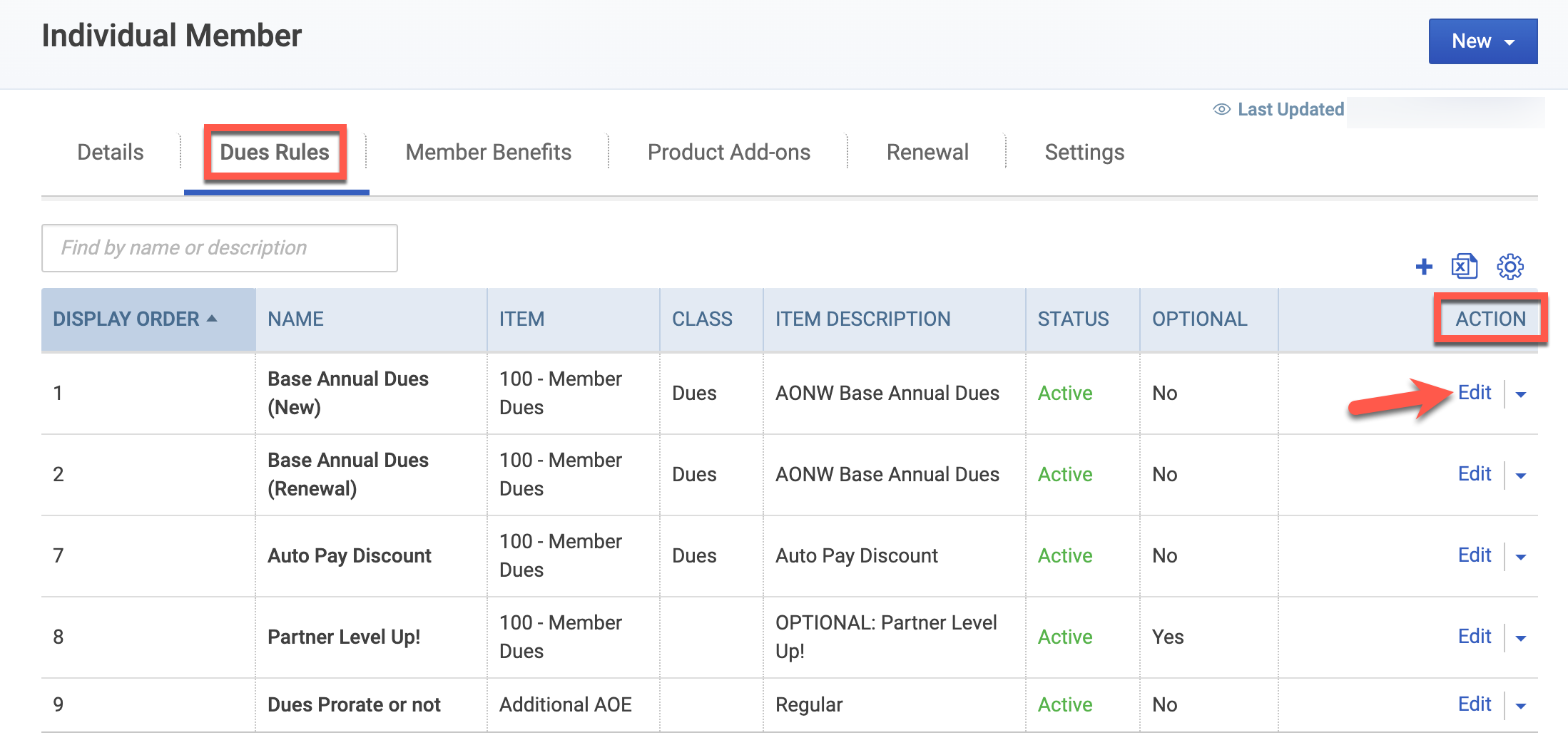Export the table with the Excel icon
Screen dimensions: 1568x750
coord(1464,267)
